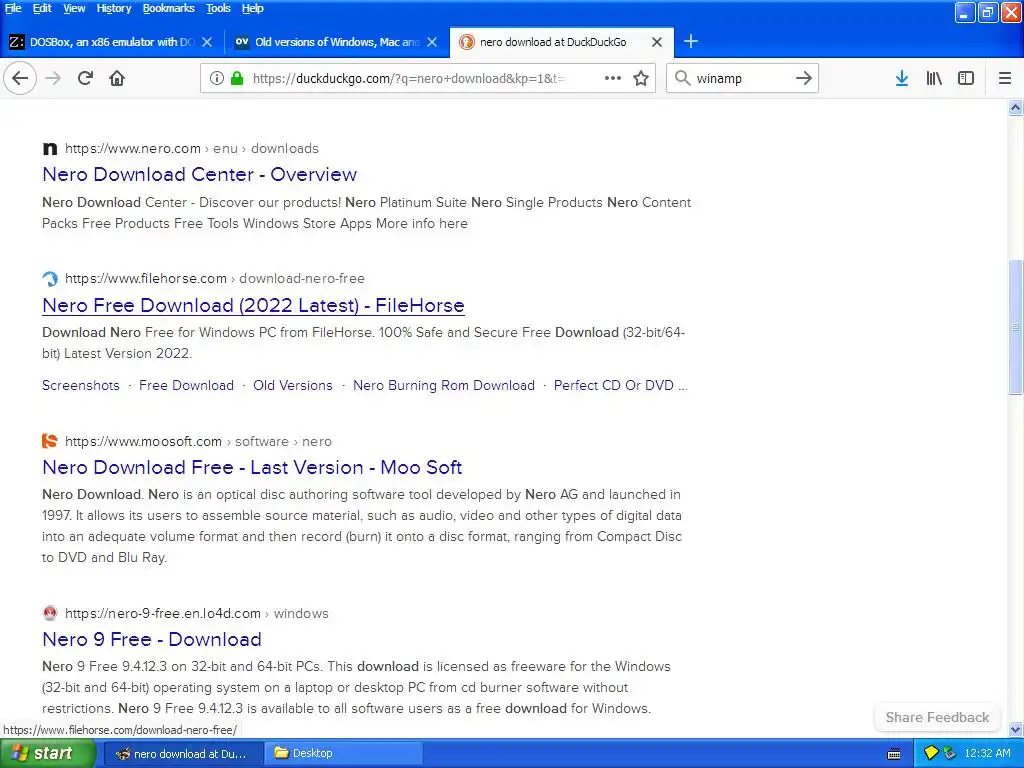Screen dimensions: 1024x768
Task: Click the FileHorse favicon in results
Action: coord(50,279)
